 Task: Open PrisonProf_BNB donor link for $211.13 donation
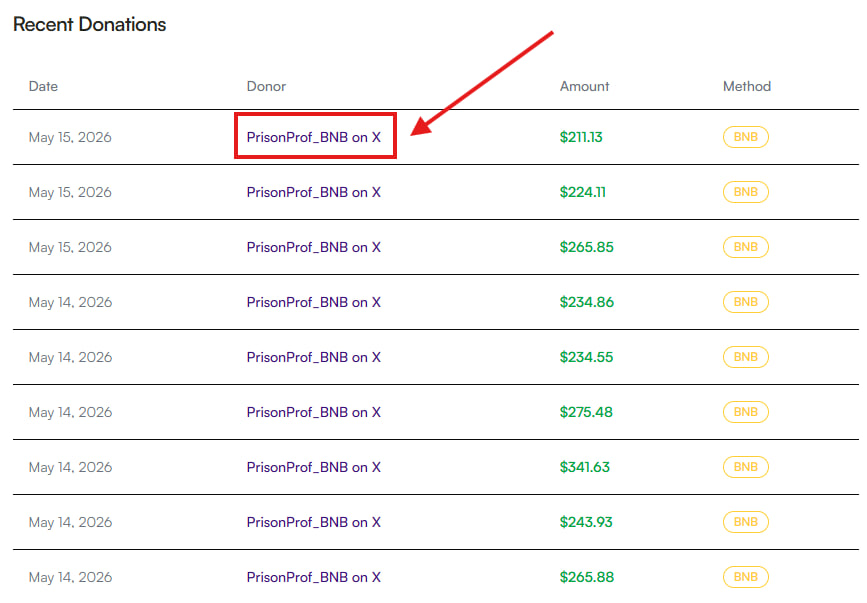[x=314, y=137]
